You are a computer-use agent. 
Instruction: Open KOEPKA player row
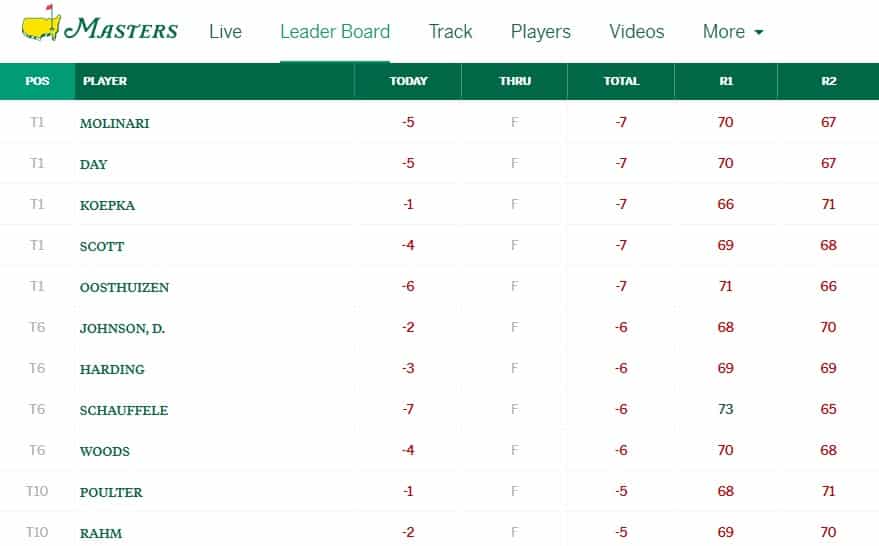point(440,205)
